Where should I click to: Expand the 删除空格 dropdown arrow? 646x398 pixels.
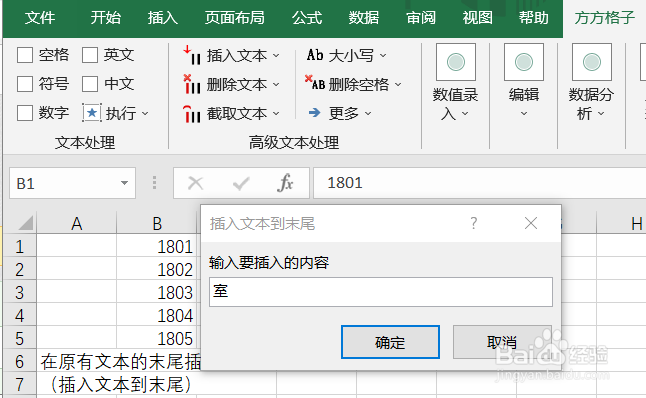click(x=398, y=84)
